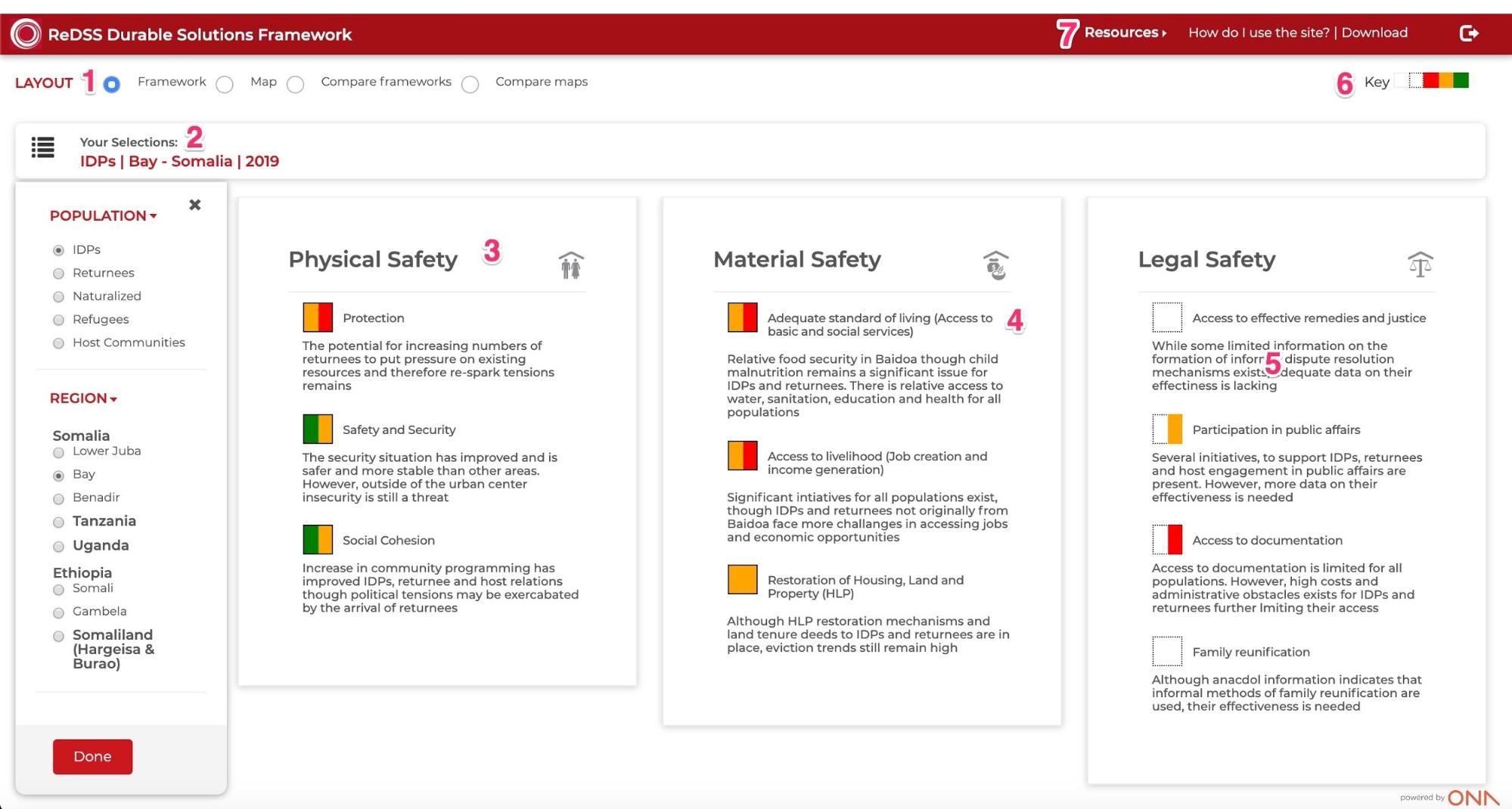Click the 'Social Cohesion' indicator label
Viewport: 1512px width, 809px height.
click(388, 541)
